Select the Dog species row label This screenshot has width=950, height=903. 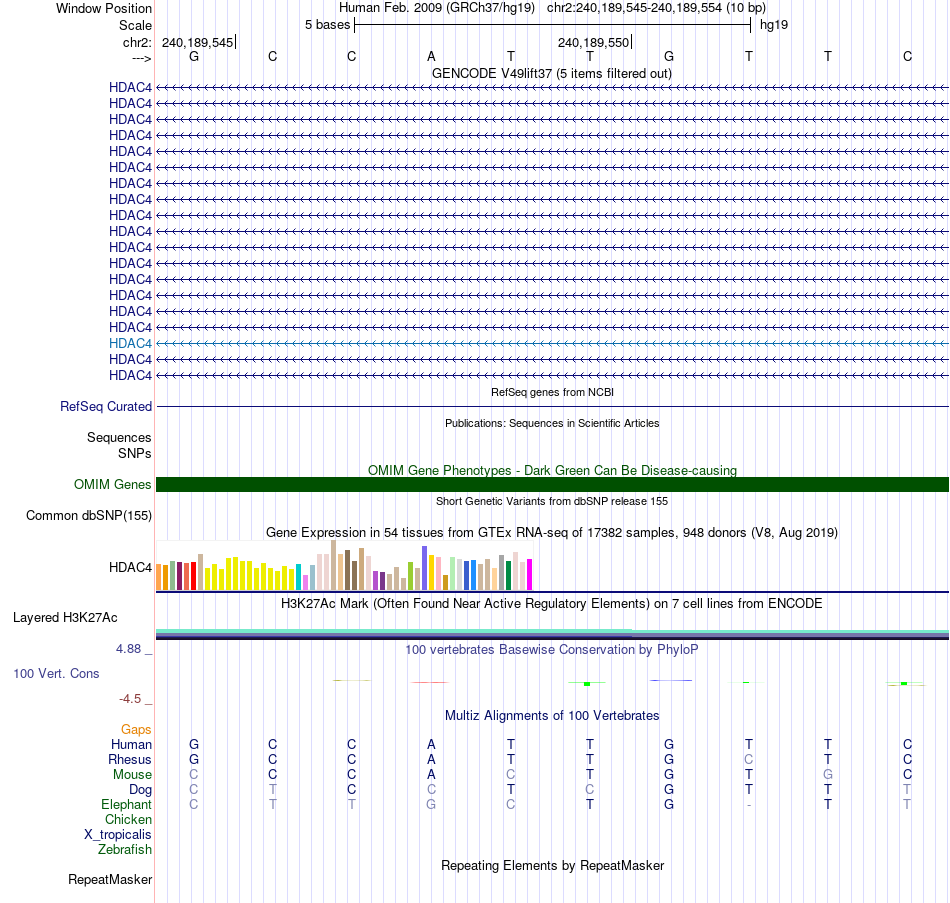(x=141, y=790)
